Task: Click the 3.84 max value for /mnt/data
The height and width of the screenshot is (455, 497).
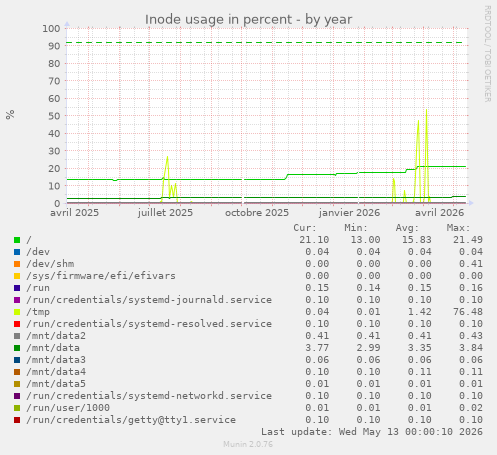Action: tap(471, 348)
